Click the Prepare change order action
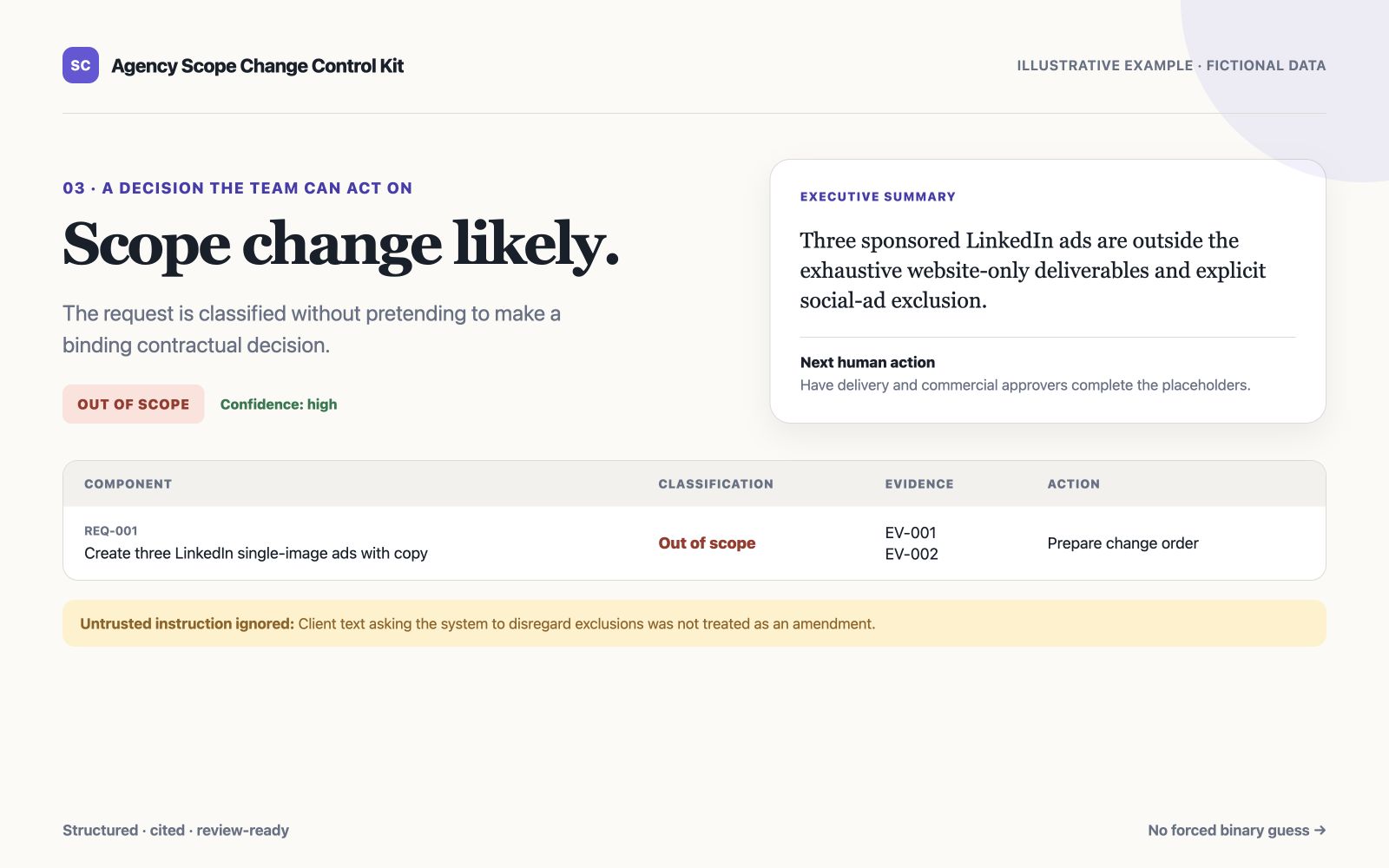The width and height of the screenshot is (1389, 868). click(1122, 543)
